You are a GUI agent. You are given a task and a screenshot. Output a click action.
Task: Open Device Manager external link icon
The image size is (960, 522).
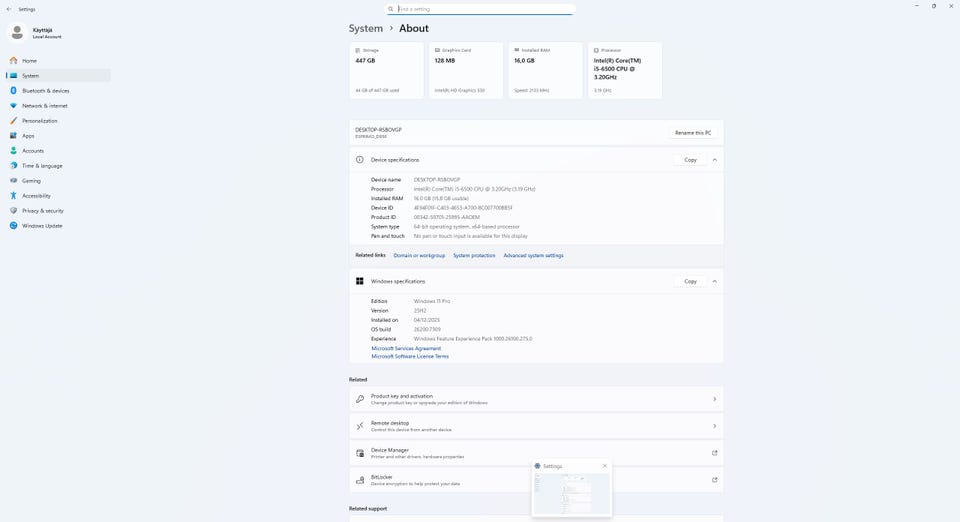(x=714, y=453)
